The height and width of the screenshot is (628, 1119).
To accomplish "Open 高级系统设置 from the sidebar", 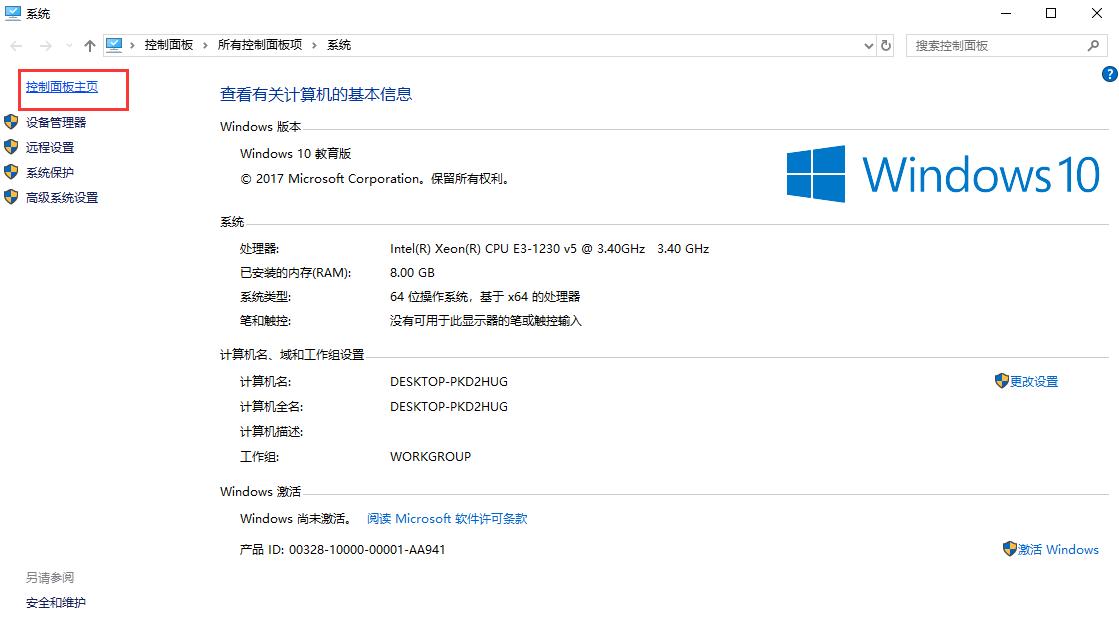I will pyautogui.click(x=62, y=198).
